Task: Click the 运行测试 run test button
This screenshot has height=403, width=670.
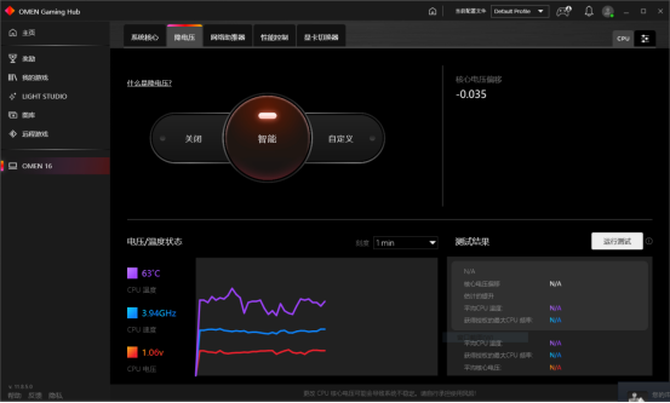Action: point(617,241)
